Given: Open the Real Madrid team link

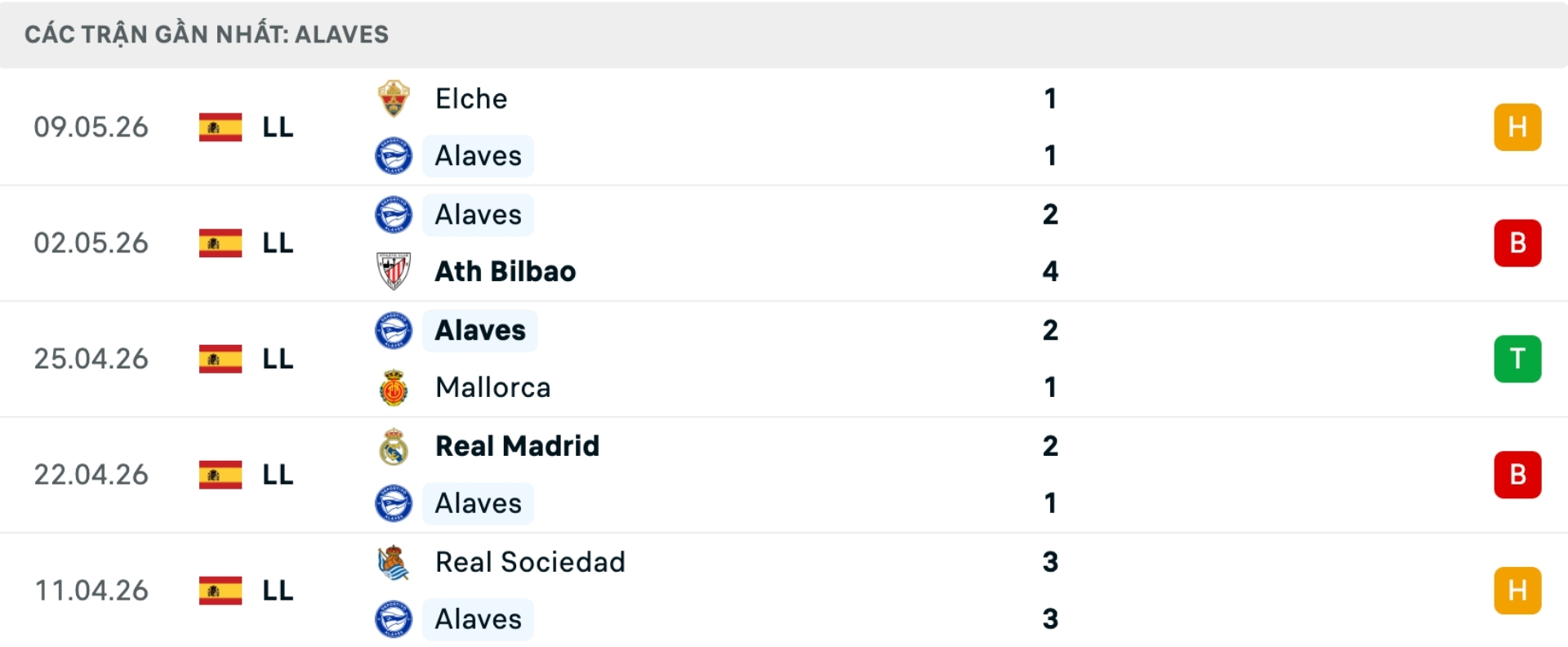Looking at the screenshot, I should point(518,446).
